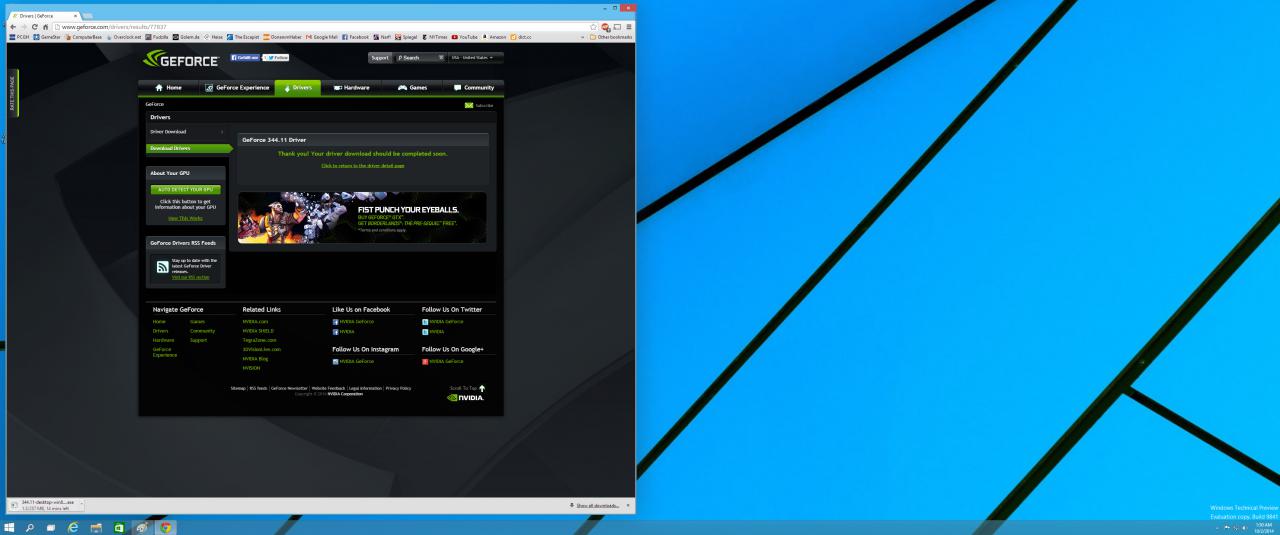The width and height of the screenshot is (1280, 535).
Task: Click the RSS feed icon
Action: (162, 267)
